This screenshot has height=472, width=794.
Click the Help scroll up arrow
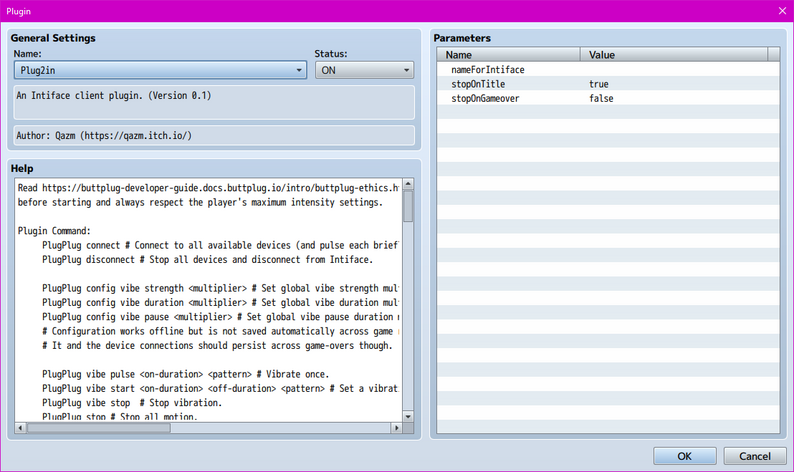tap(408, 184)
